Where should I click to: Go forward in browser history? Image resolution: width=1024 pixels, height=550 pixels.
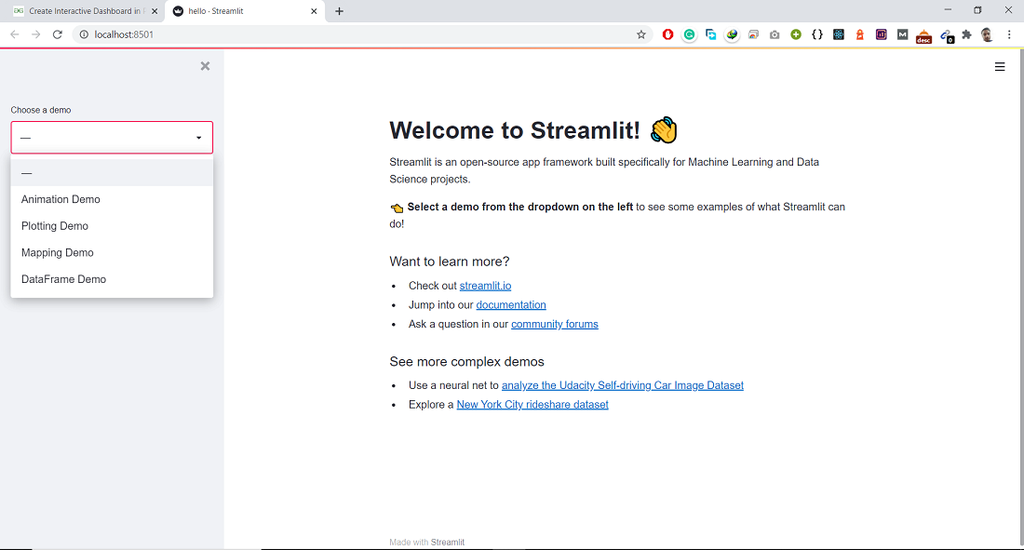[x=36, y=35]
